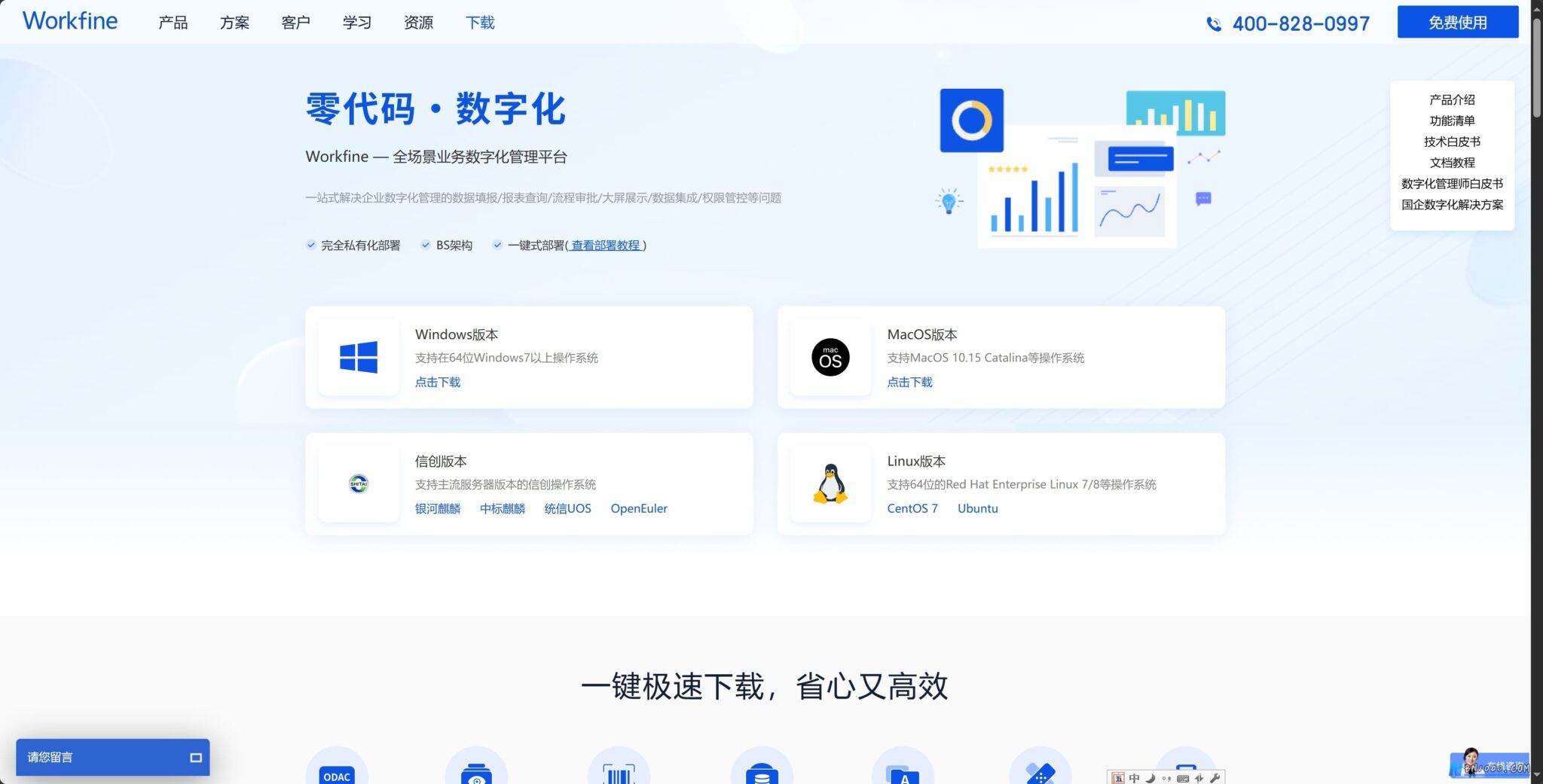The width and height of the screenshot is (1543, 784).
Task: Download the OpenEuler version
Action: point(639,508)
